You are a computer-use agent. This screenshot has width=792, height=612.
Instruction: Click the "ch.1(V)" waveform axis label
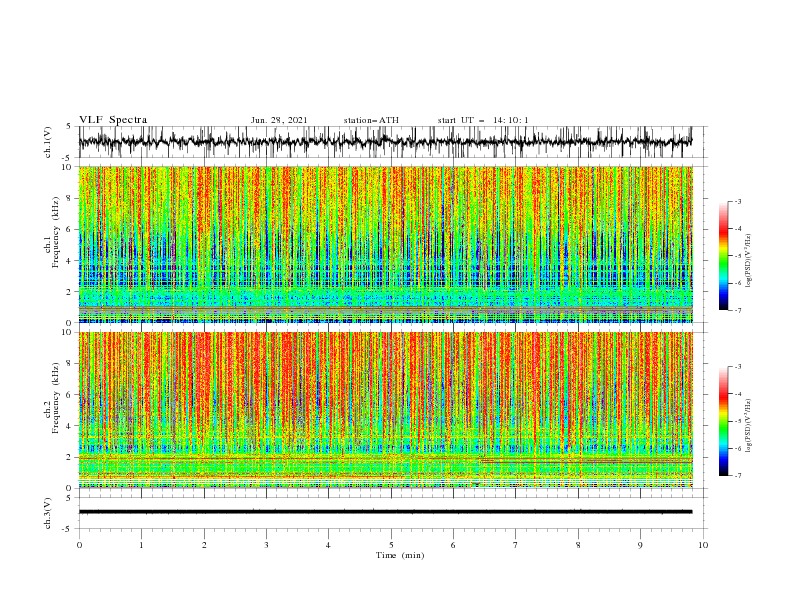coord(48,142)
